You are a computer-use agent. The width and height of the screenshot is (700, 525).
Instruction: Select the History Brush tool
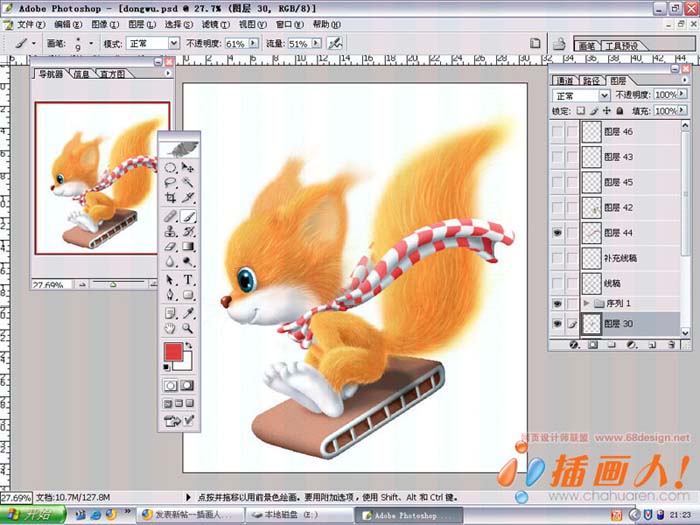coord(188,232)
